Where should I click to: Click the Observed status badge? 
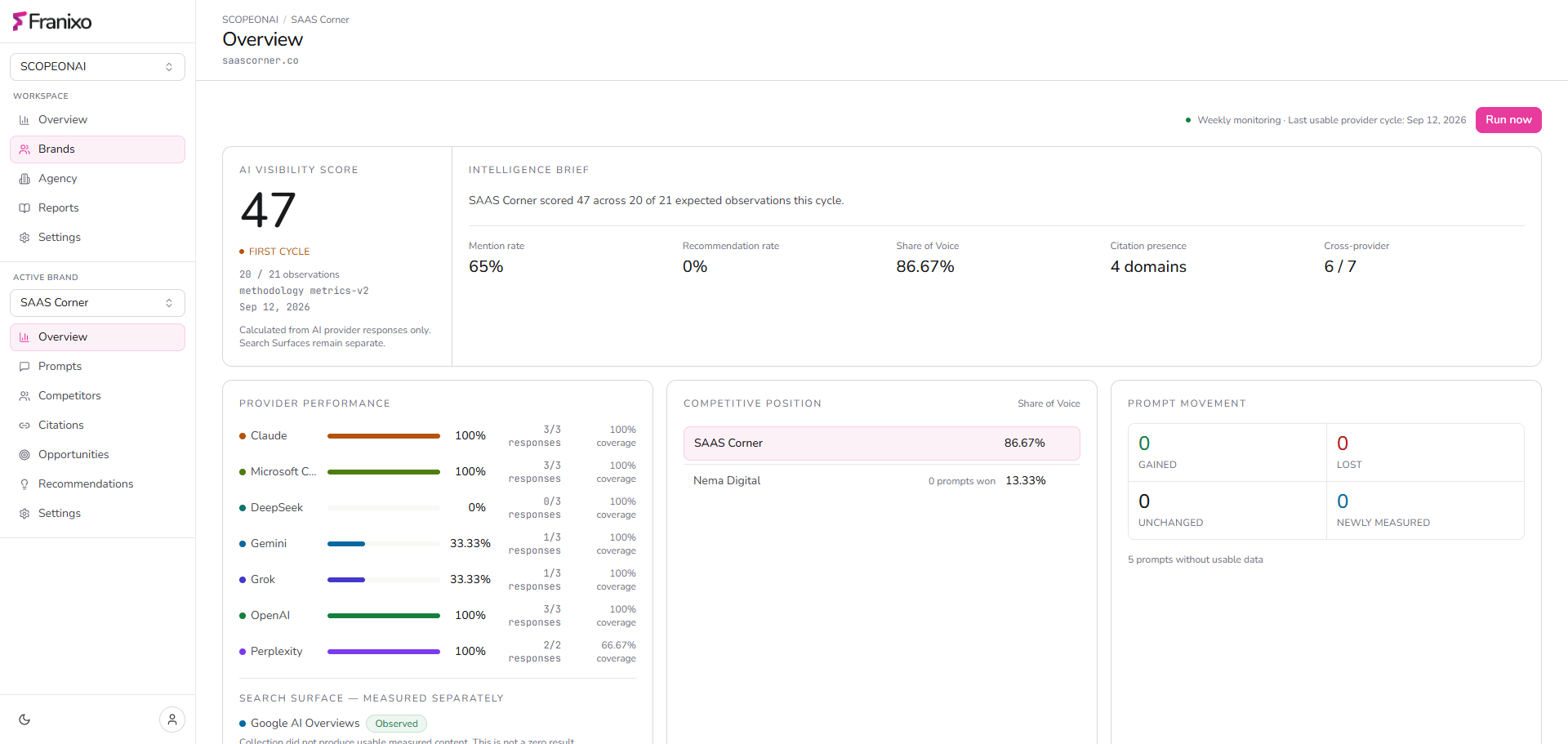396,724
